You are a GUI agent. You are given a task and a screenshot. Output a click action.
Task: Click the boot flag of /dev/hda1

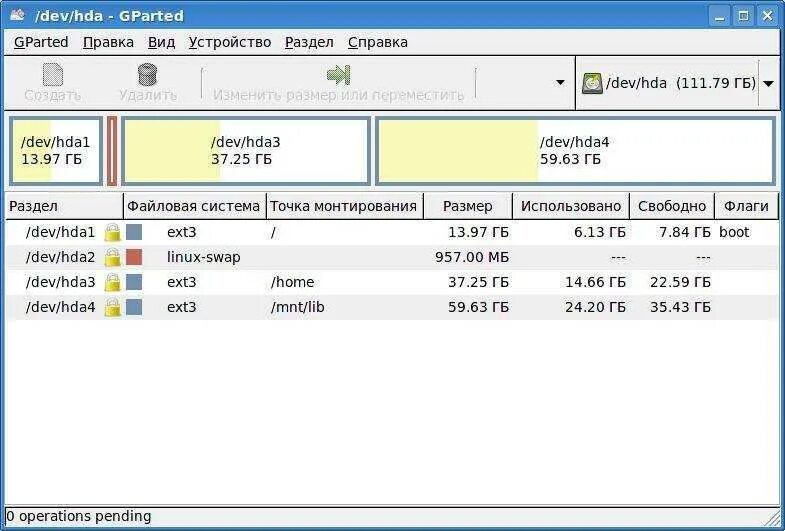point(734,232)
